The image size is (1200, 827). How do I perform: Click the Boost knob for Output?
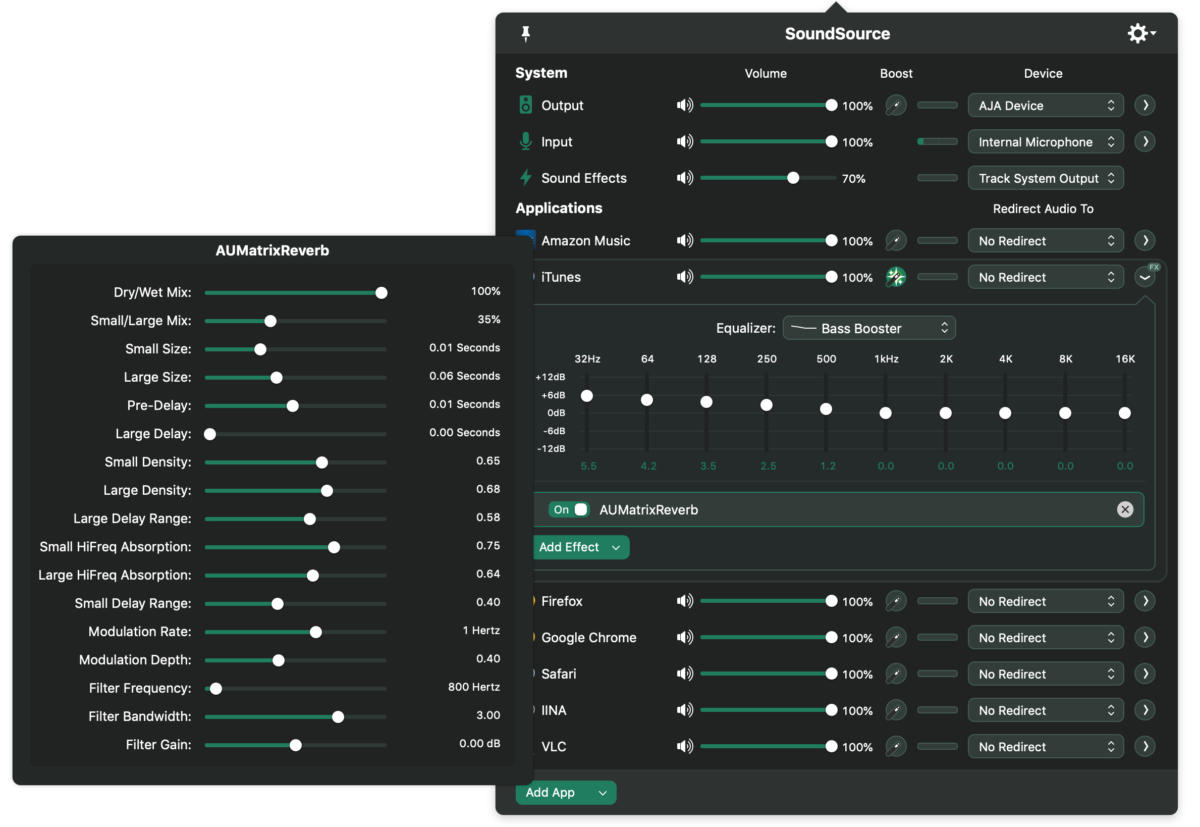click(x=896, y=106)
